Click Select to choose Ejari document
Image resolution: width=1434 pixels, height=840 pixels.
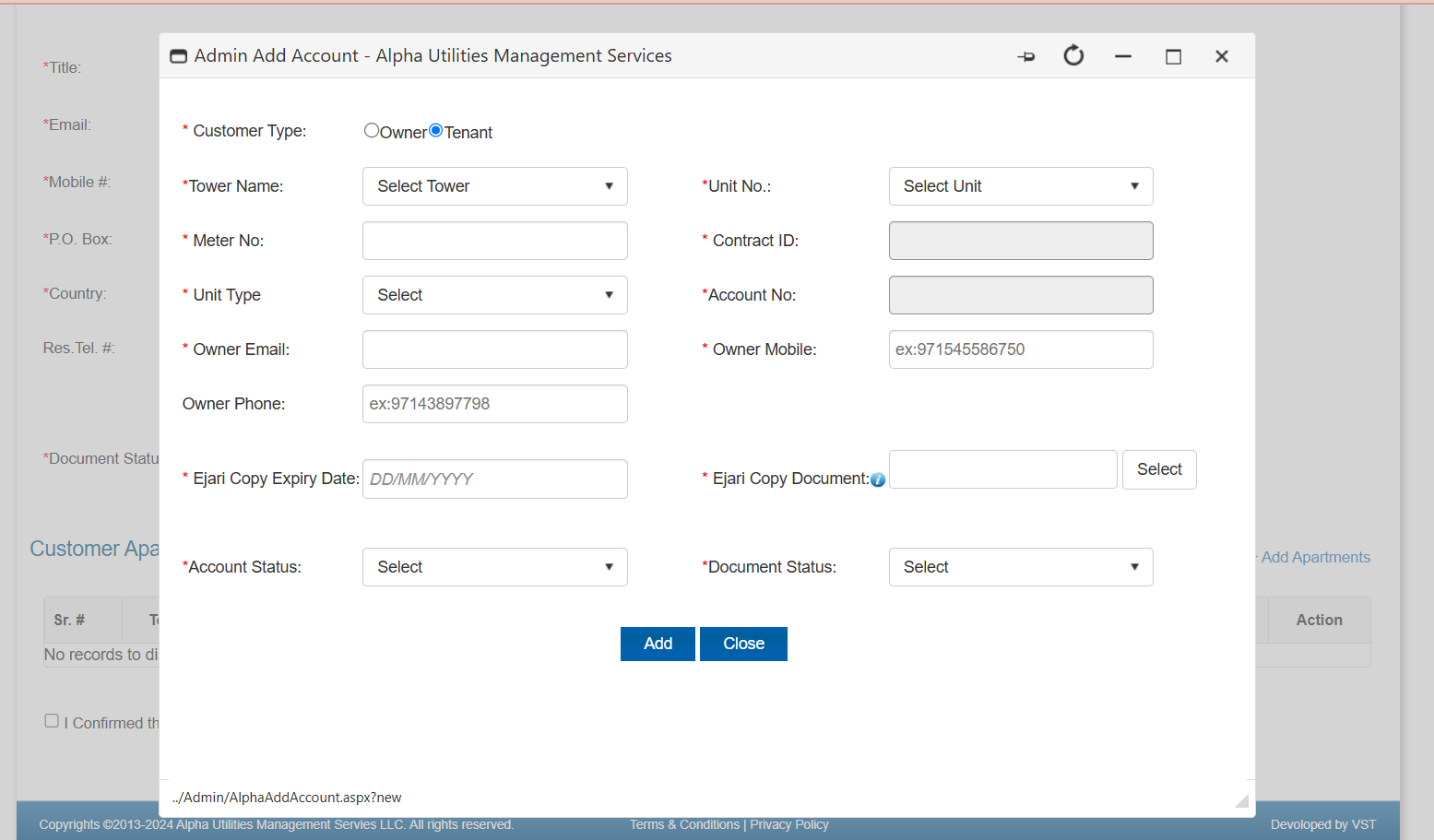(x=1158, y=469)
